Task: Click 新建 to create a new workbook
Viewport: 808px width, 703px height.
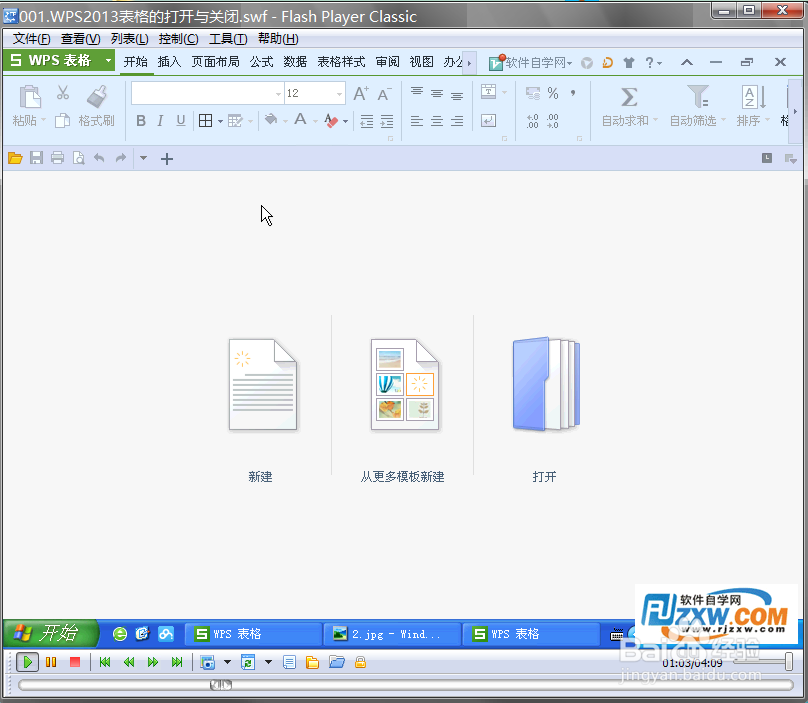Action: 261,385
